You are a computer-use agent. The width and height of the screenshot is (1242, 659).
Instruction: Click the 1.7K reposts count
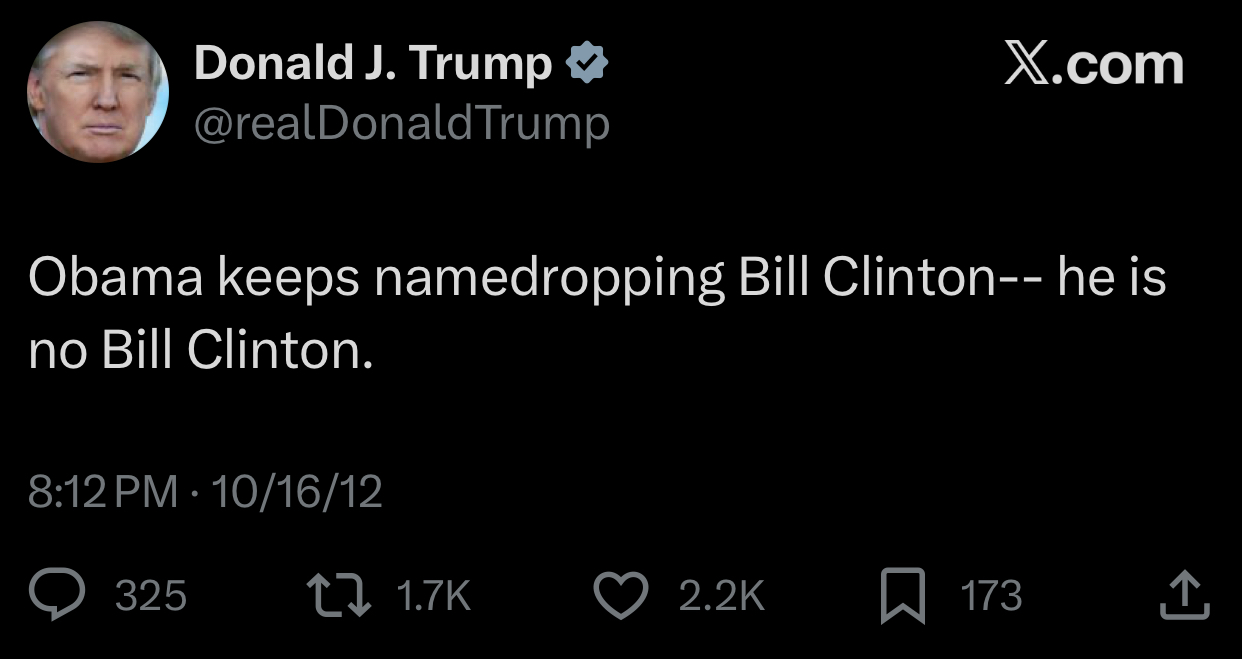click(x=433, y=596)
